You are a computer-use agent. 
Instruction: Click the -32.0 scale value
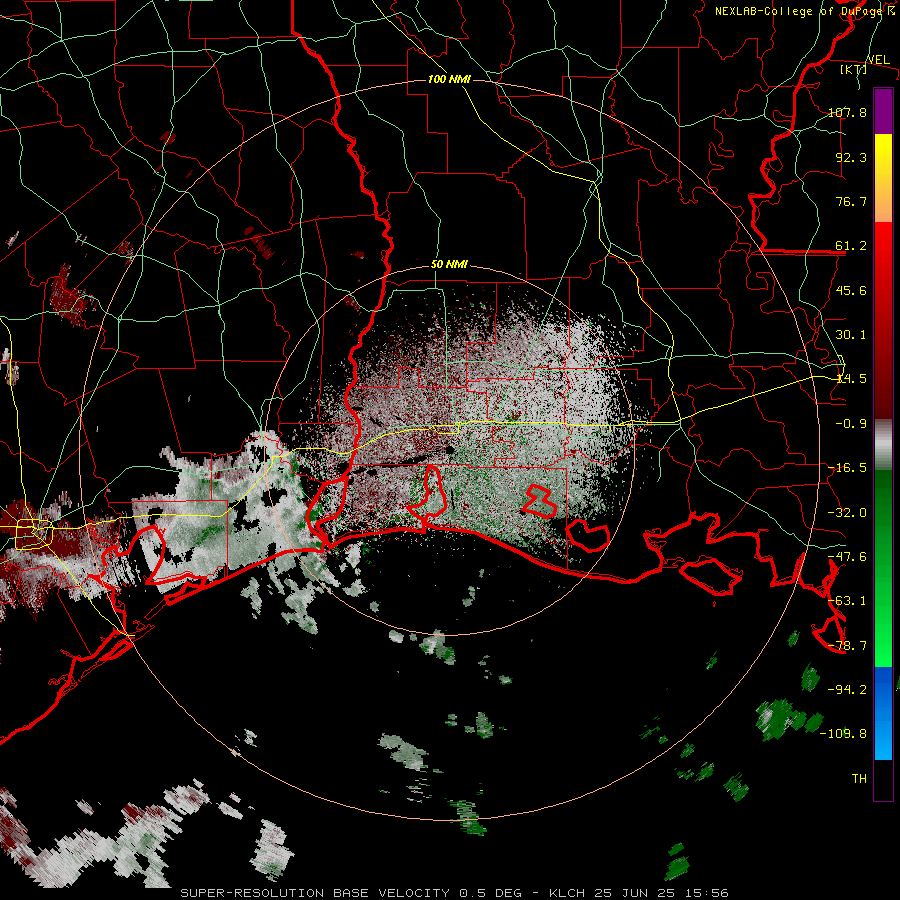[x=847, y=513]
